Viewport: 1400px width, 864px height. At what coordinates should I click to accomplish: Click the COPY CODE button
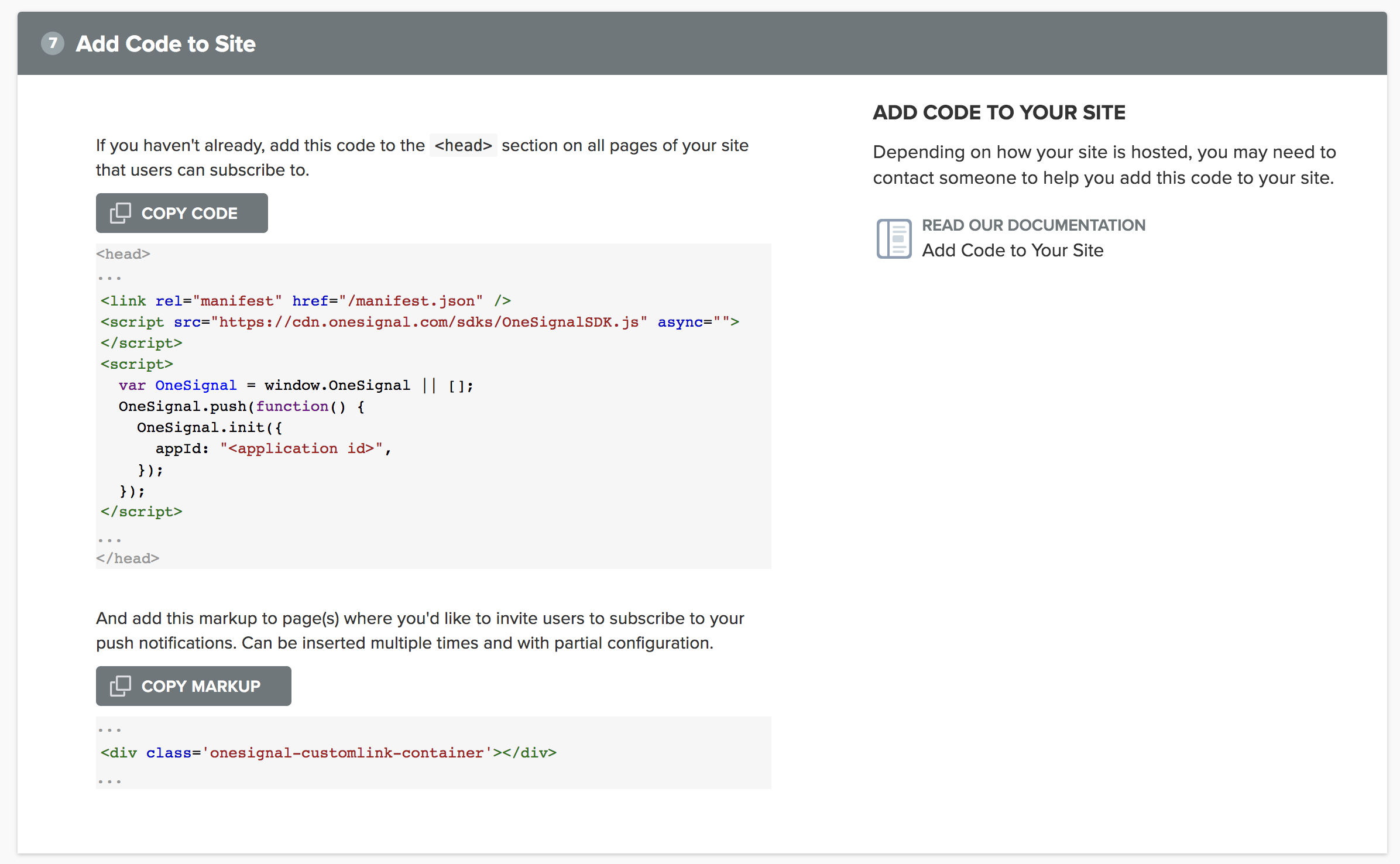coord(181,213)
